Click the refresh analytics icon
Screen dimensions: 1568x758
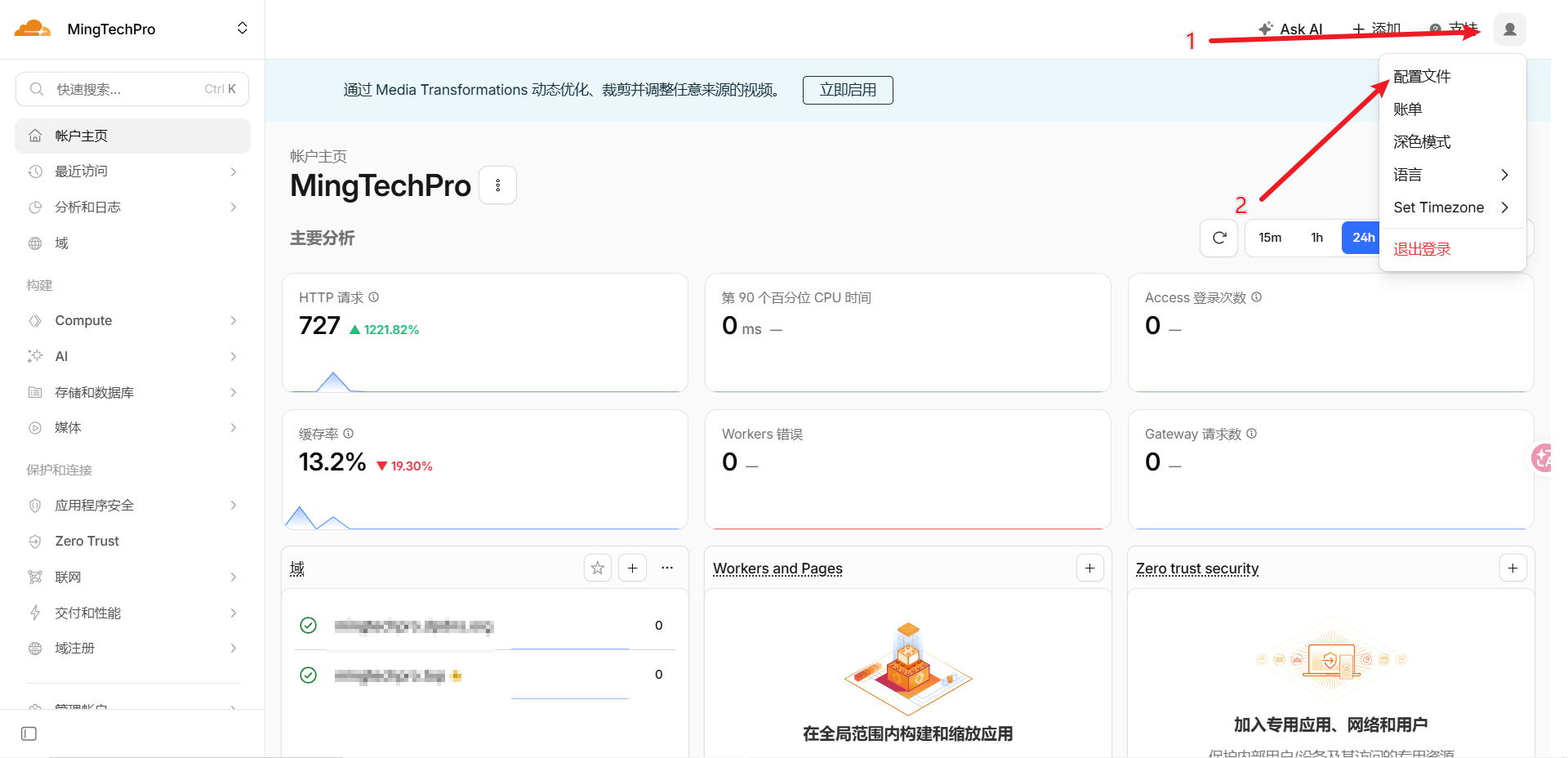1219,238
